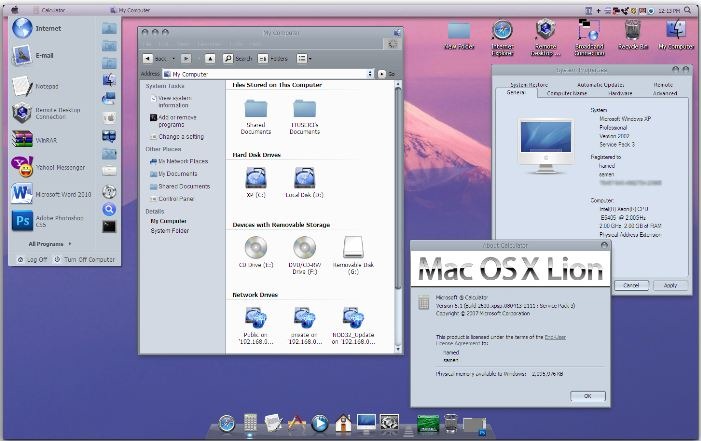Click the Turn Off Computer button
701x441 pixels.
click(x=89, y=259)
